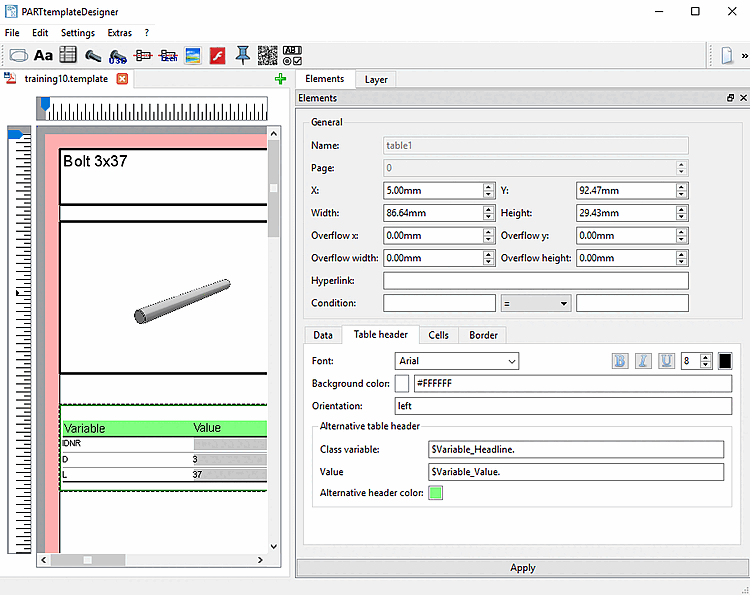Select the text element tool (Aa)
The height and width of the screenshot is (595, 750).
click(43, 55)
